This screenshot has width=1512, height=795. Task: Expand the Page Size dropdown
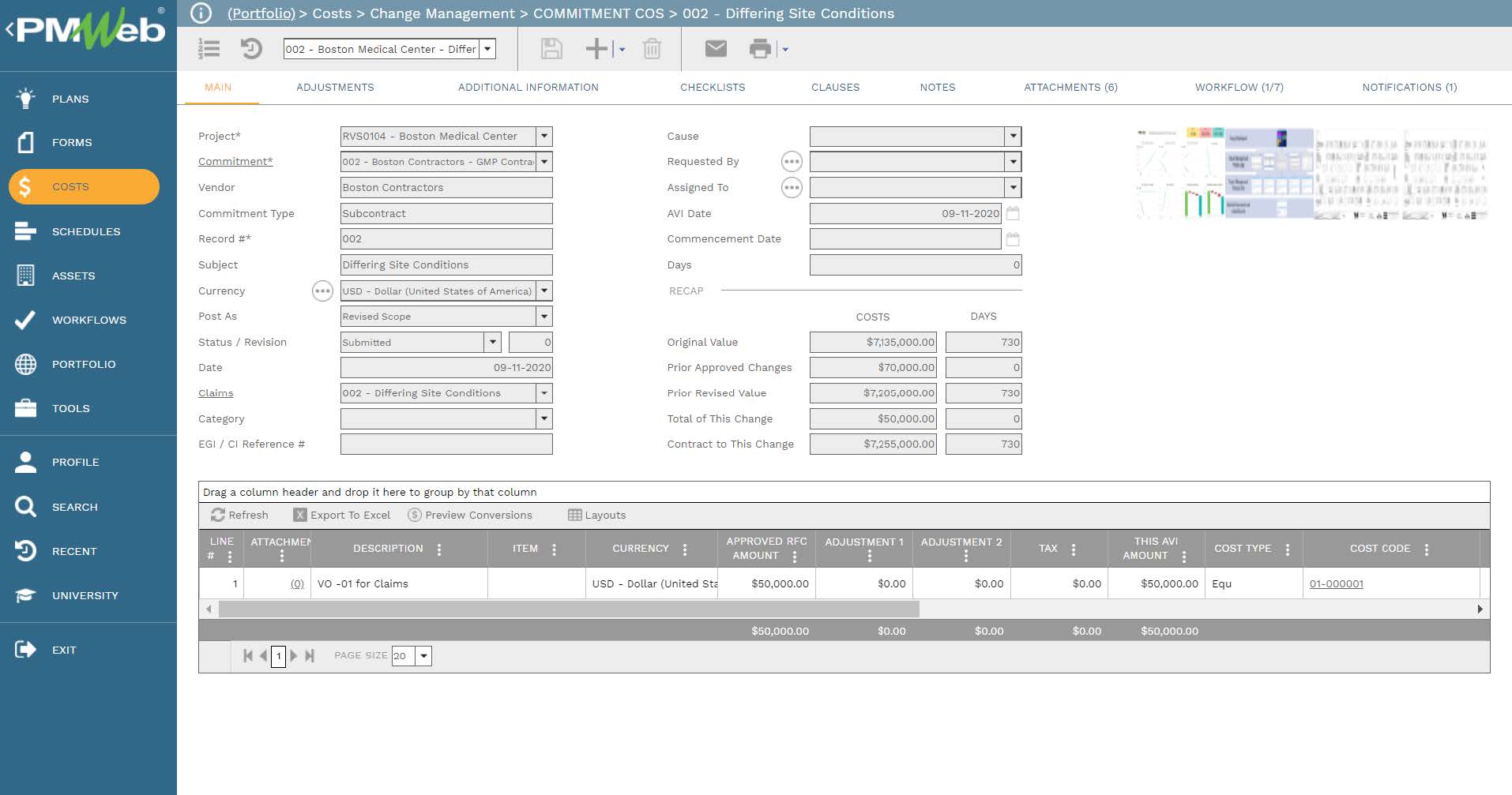423,656
